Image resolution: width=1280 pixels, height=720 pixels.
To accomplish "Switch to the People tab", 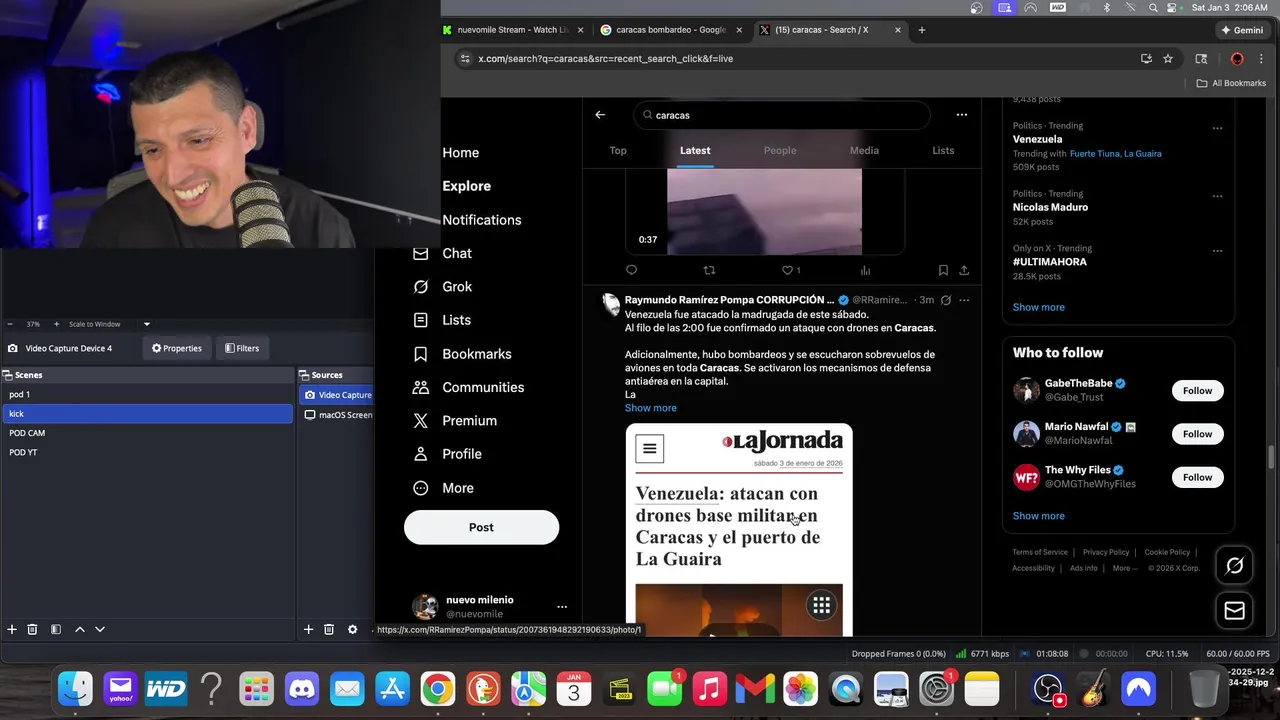I will (x=780, y=150).
